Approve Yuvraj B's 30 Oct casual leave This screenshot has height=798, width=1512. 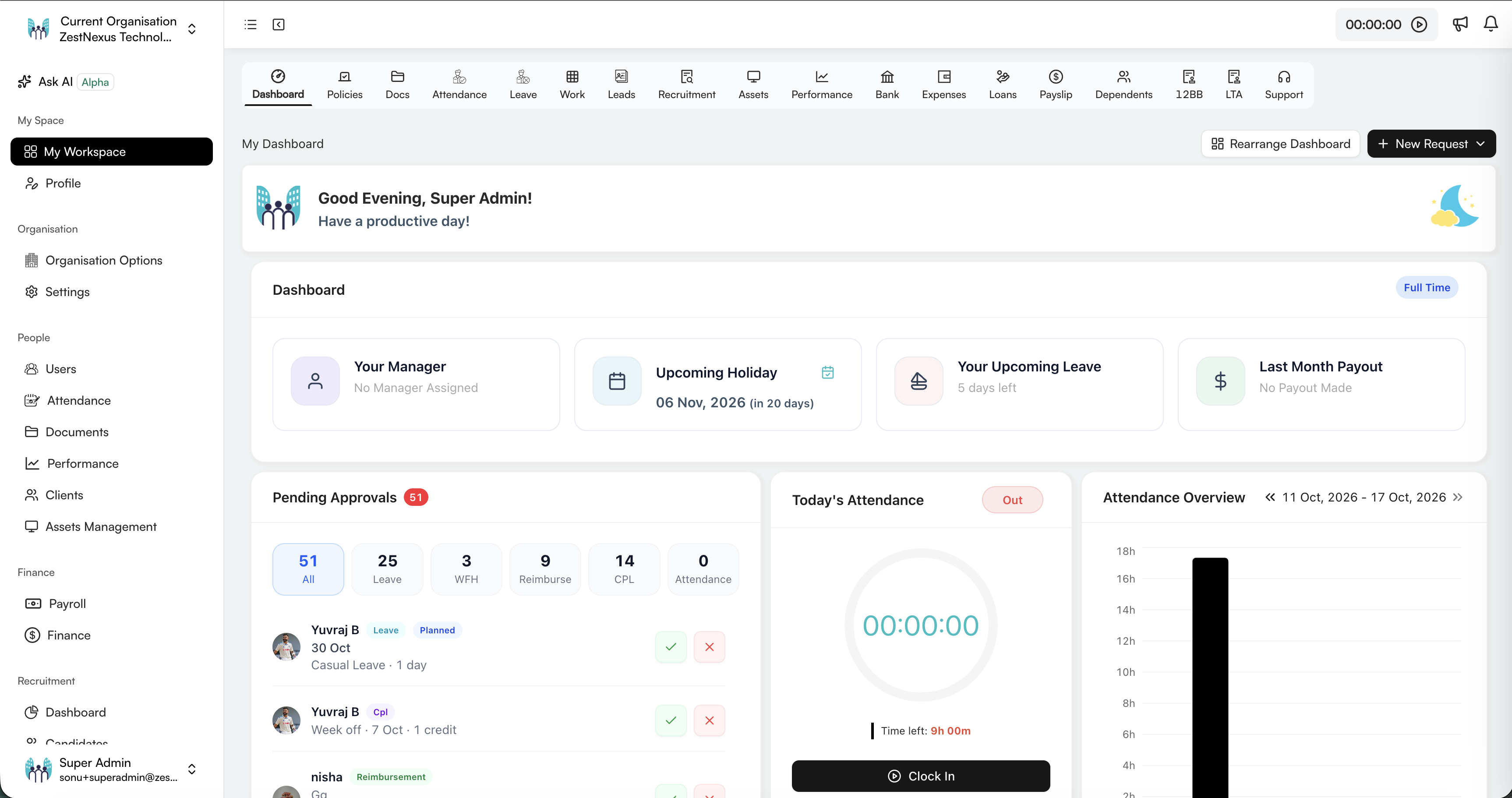[671, 646]
